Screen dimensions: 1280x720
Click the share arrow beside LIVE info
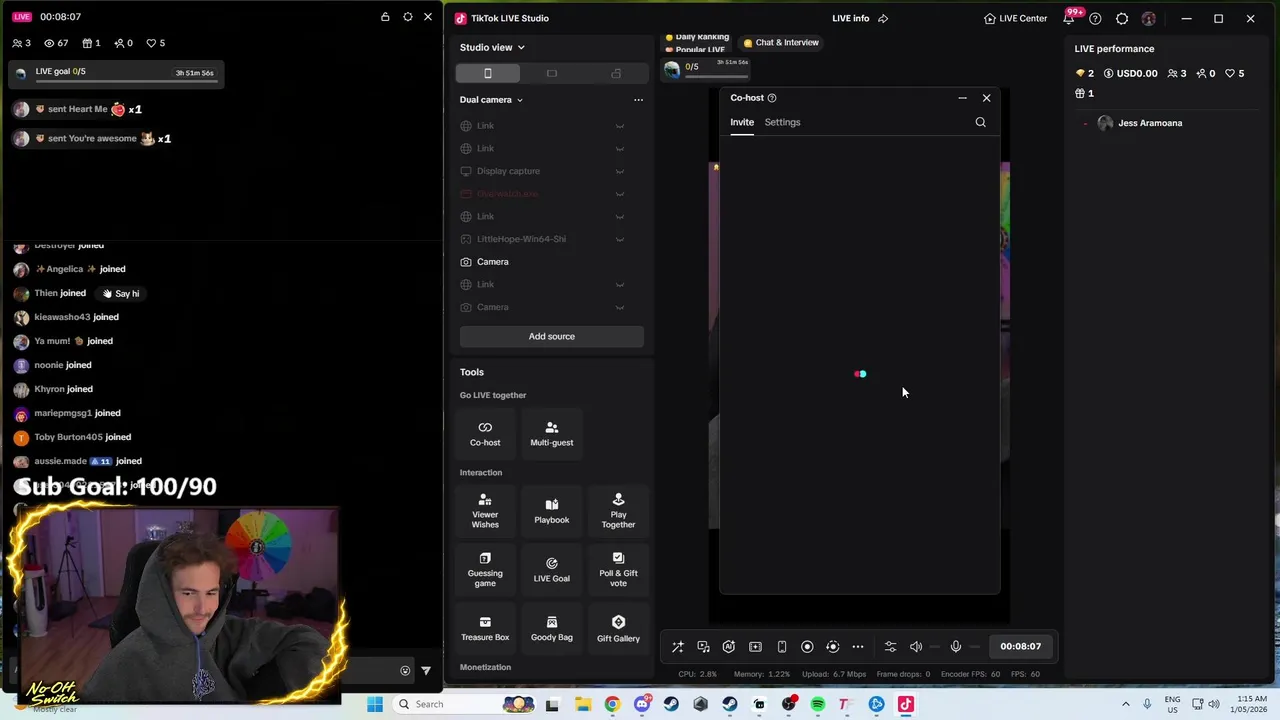pos(883,18)
